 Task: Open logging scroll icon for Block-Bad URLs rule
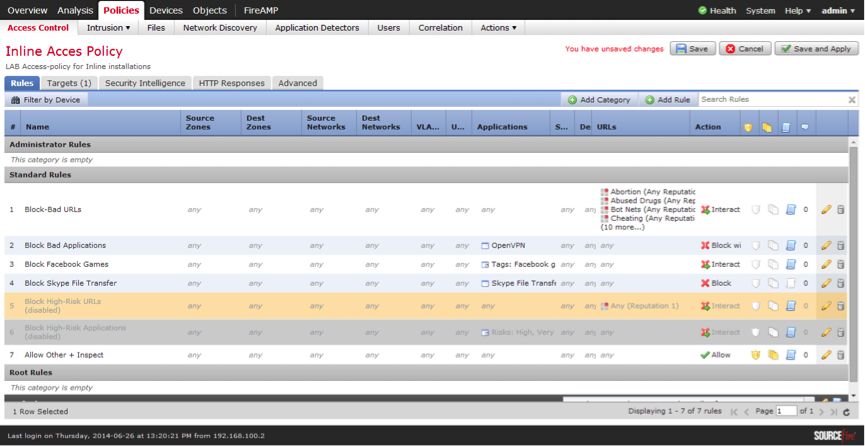791,210
